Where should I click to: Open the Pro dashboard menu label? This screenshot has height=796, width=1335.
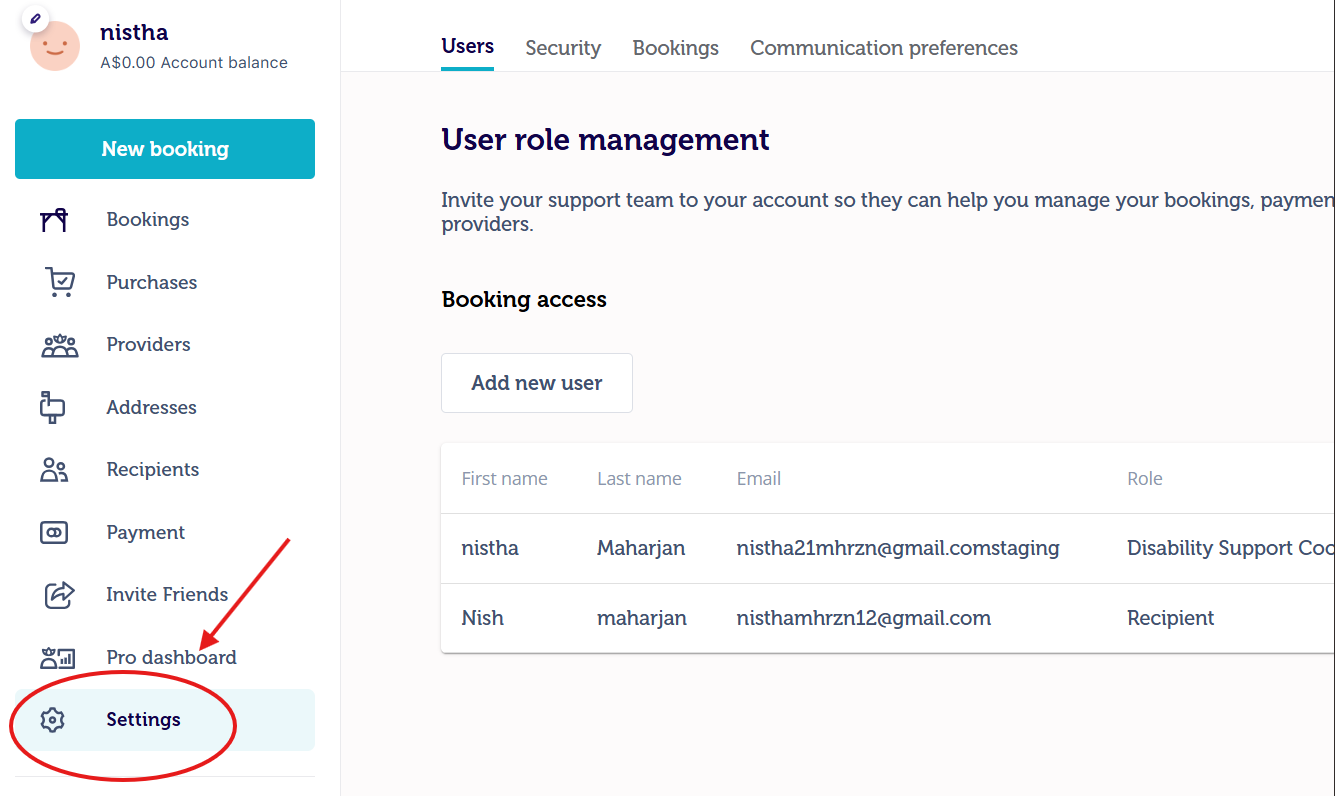tap(172, 657)
